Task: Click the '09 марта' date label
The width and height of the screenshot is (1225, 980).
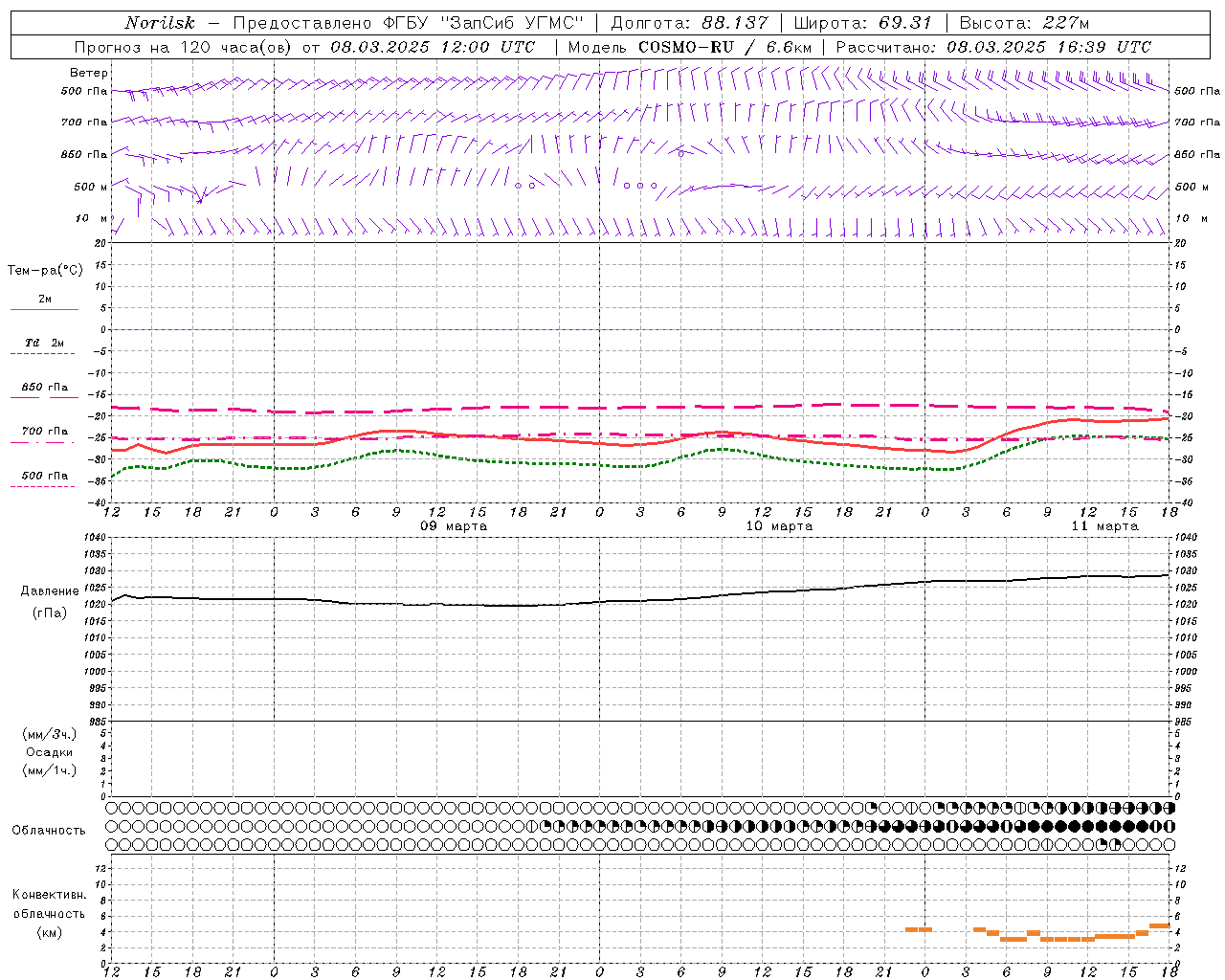Action: click(x=454, y=526)
